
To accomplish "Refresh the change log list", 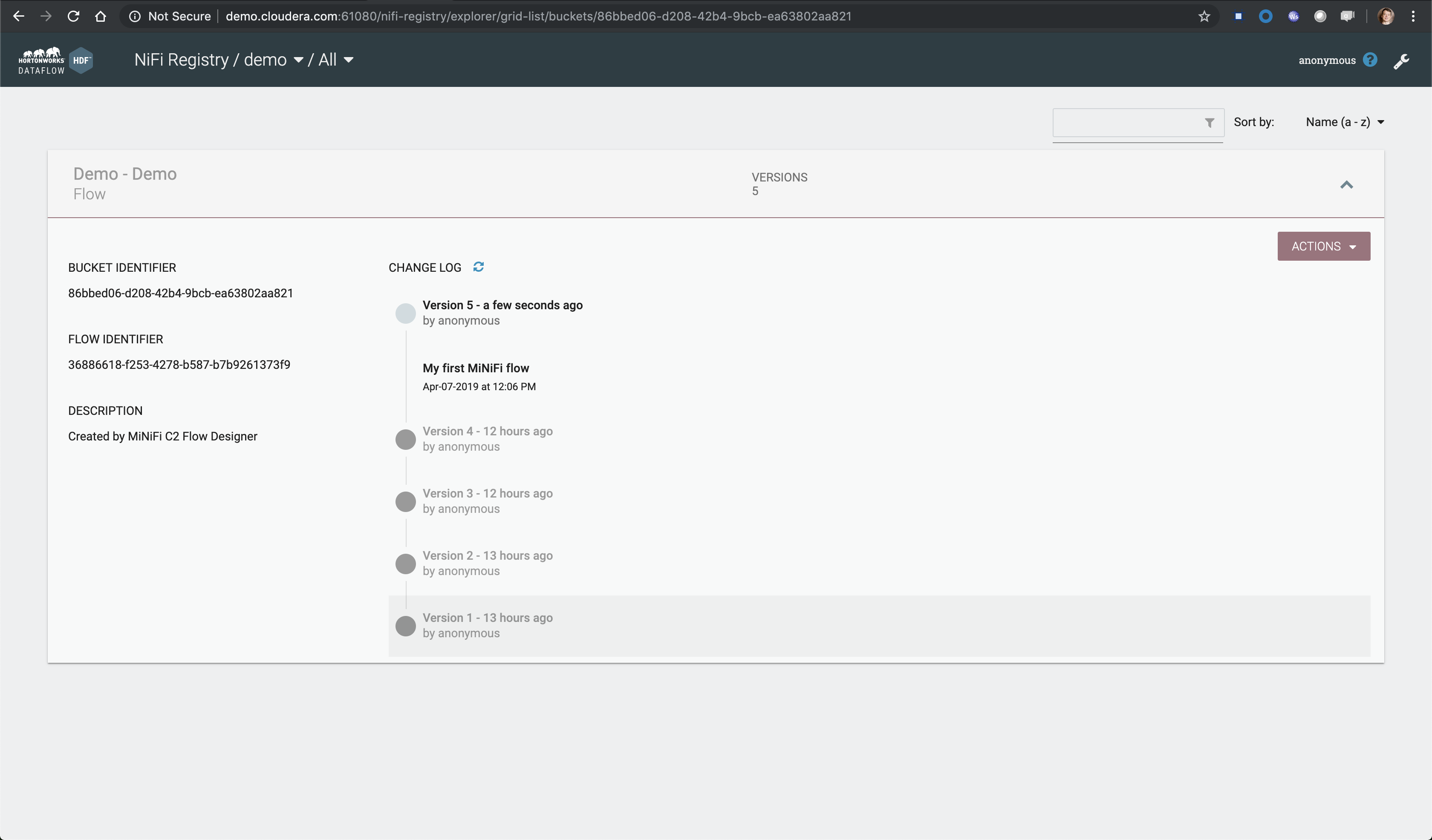I will coord(479,267).
